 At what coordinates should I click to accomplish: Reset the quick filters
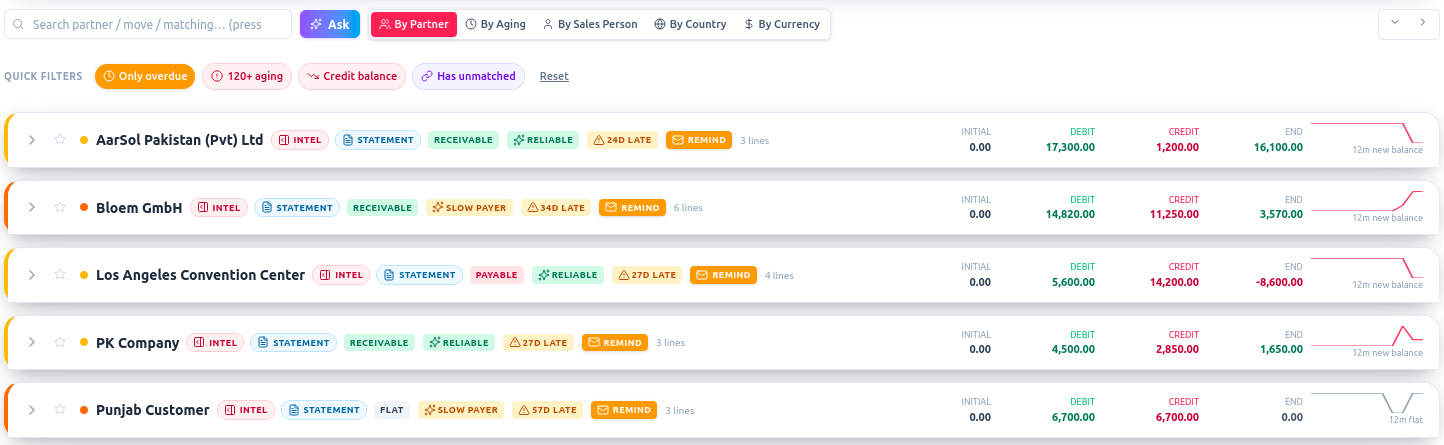point(554,76)
